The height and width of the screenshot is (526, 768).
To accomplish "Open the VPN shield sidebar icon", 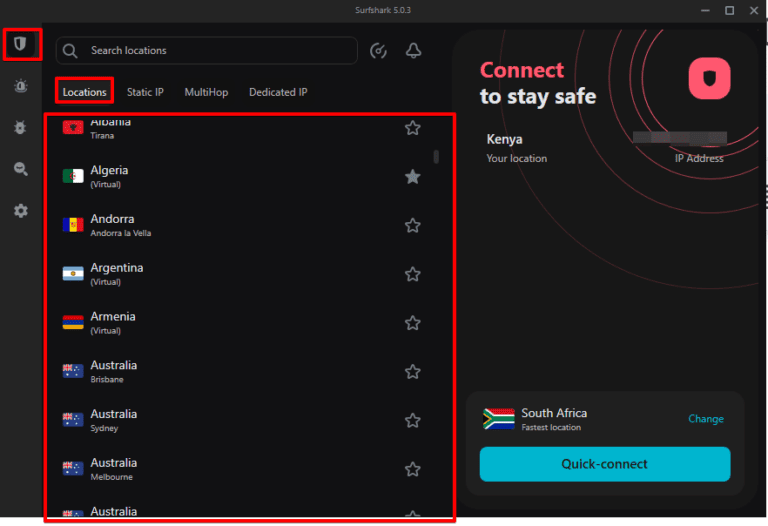I will pos(20,45).
